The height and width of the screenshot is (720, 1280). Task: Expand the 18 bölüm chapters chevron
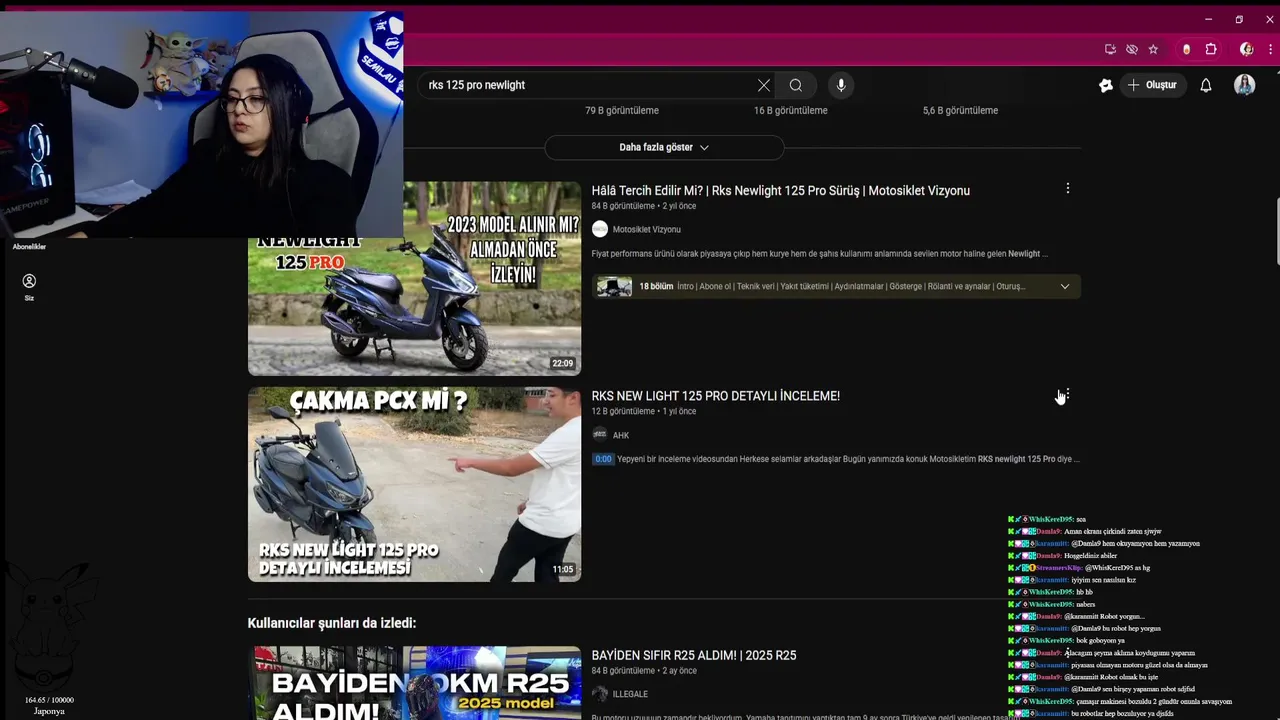point(1065,287)
